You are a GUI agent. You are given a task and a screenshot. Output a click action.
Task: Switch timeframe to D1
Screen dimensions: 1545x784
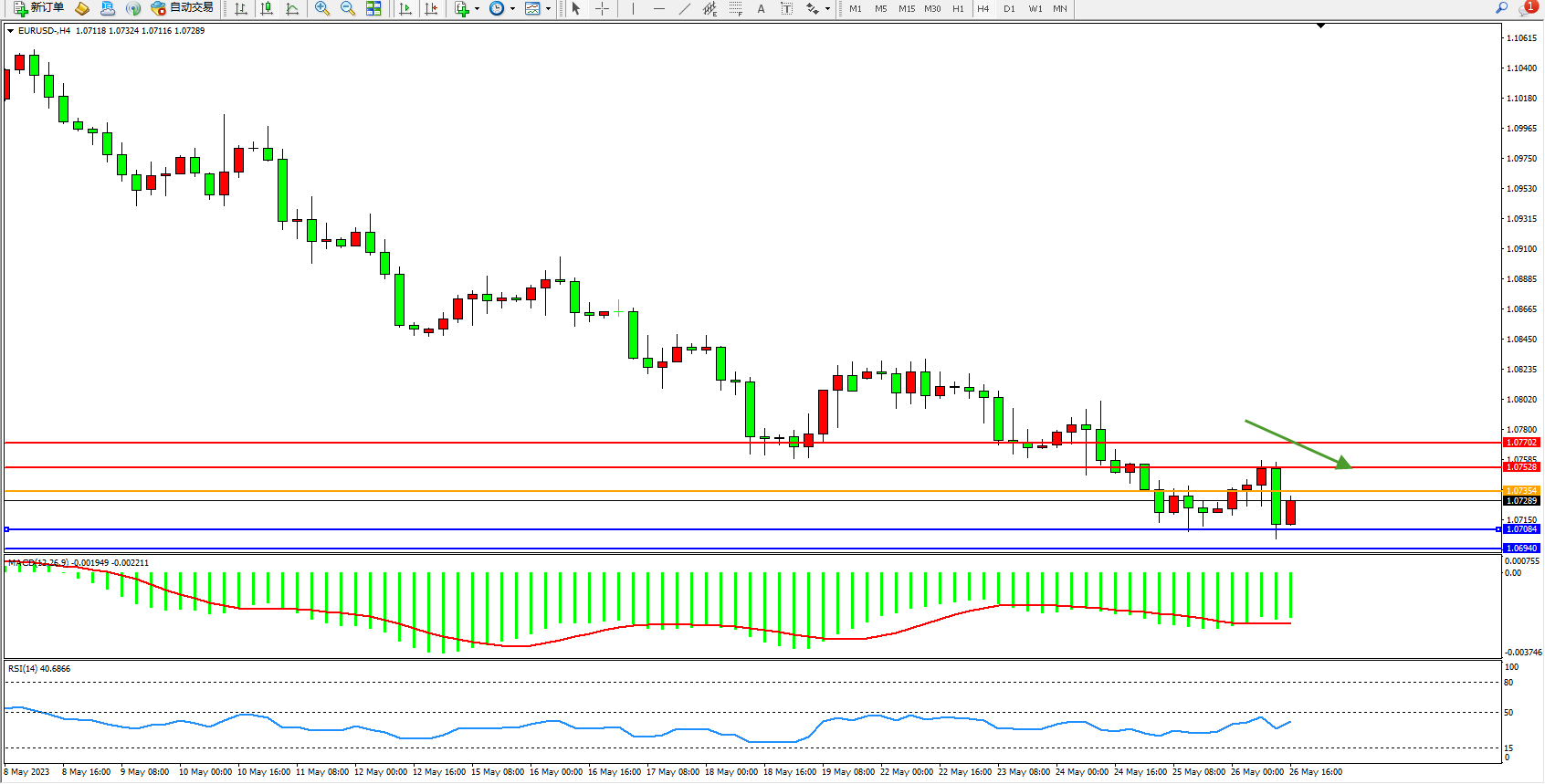coord(1009,8)
